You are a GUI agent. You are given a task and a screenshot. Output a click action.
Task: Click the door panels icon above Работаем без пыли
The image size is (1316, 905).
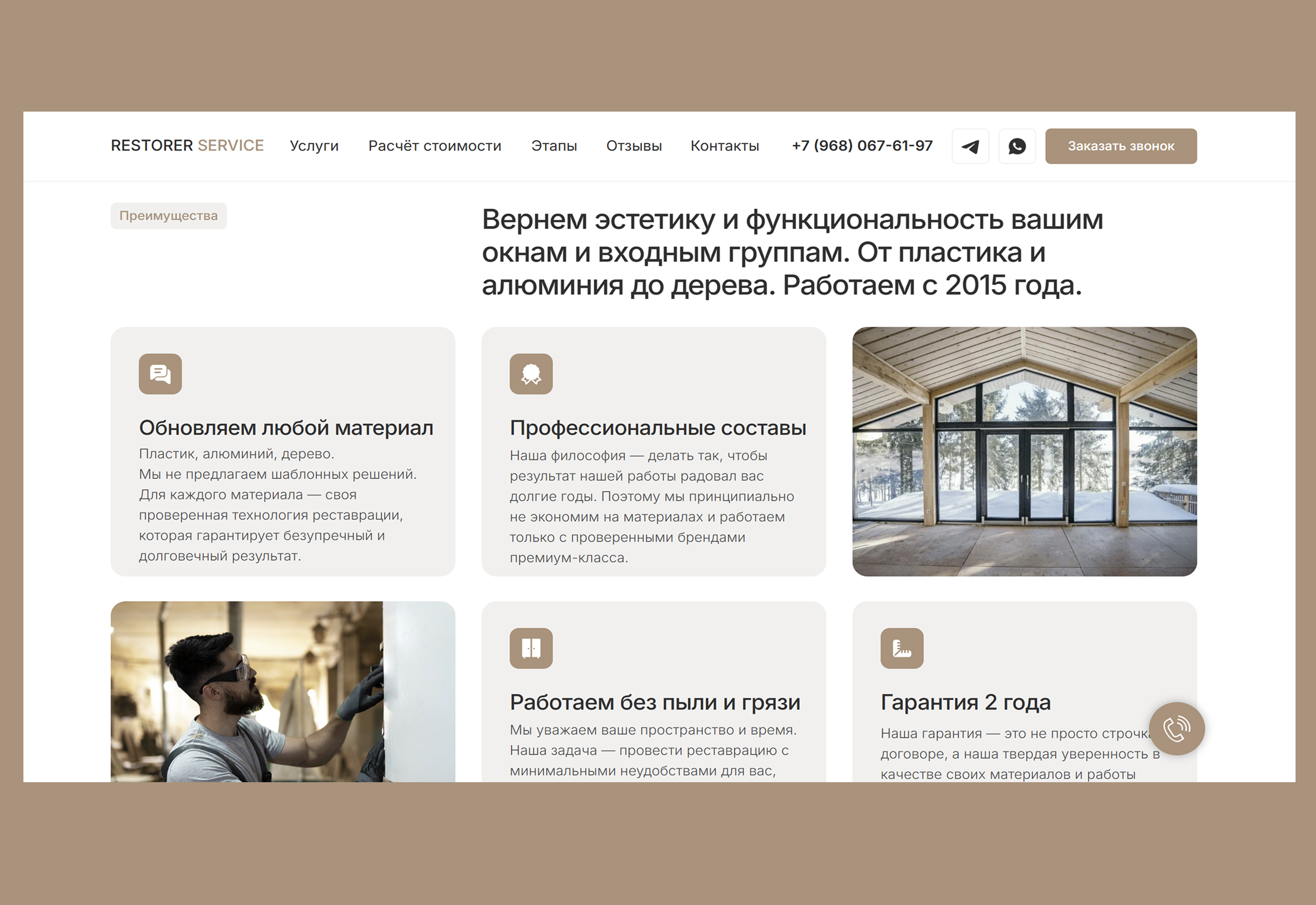click(531, 648)
